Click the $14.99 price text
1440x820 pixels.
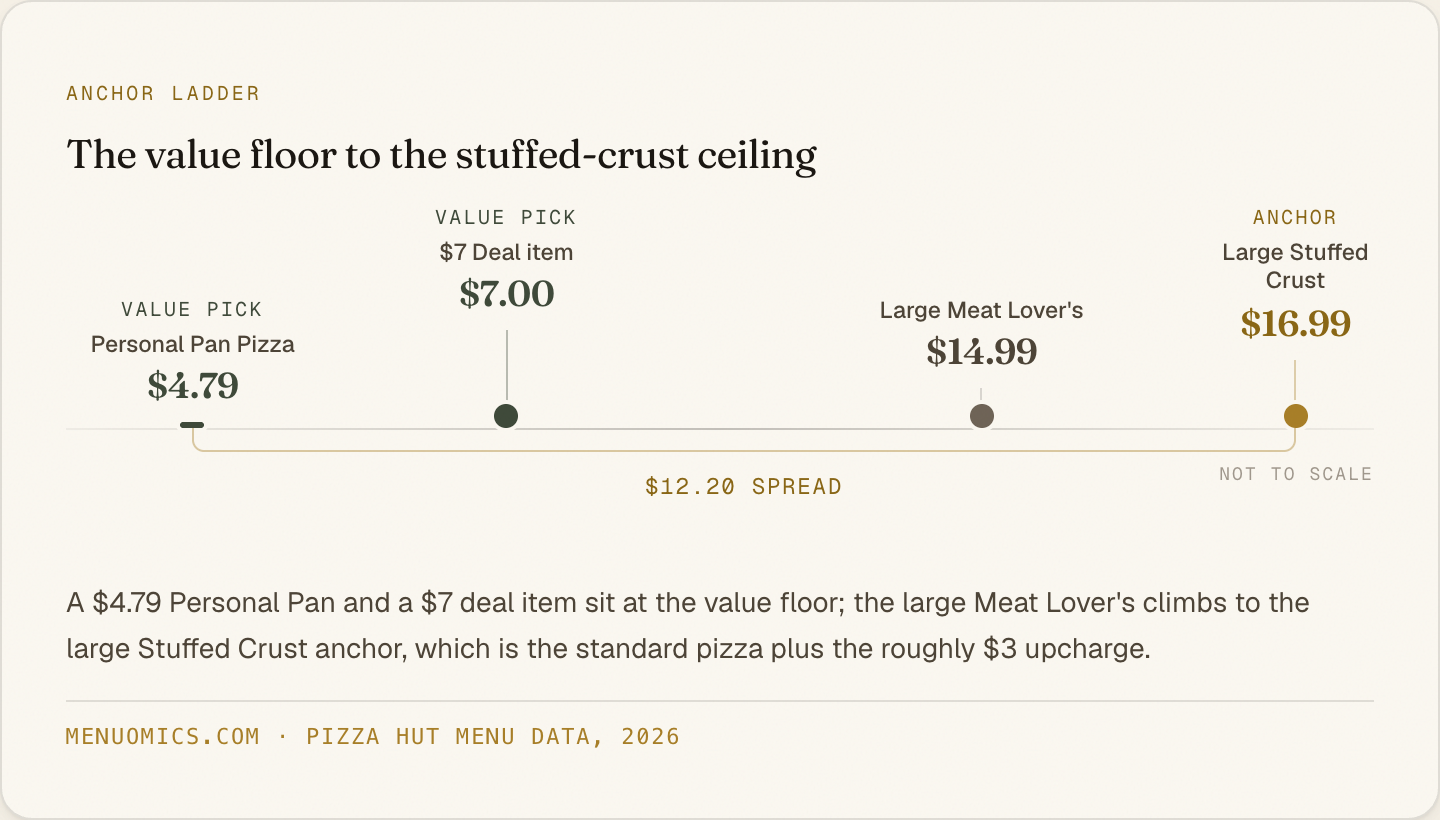tap(982, 352)
